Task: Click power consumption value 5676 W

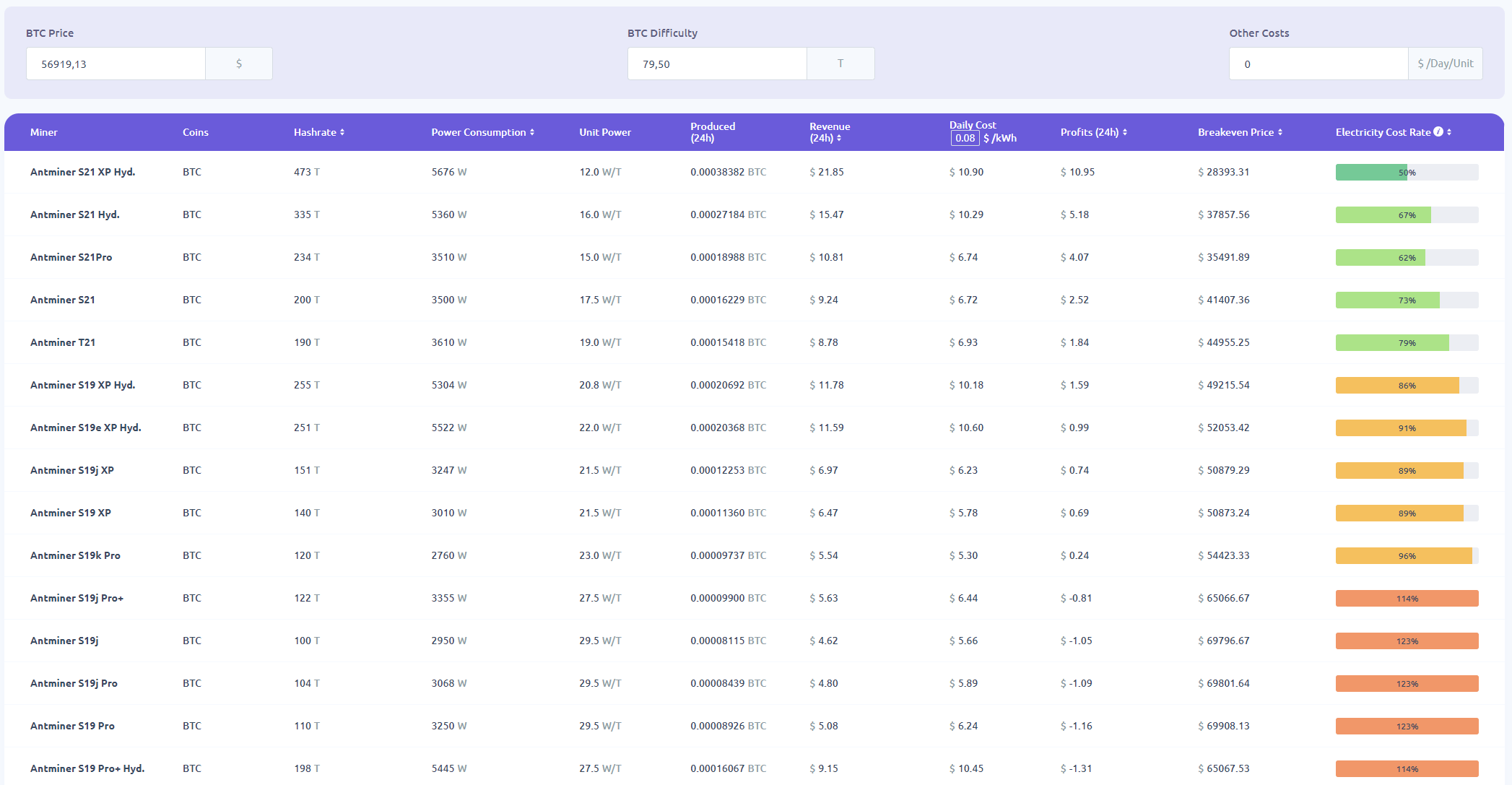Action: pyautogui.click(x=449, y=172)
